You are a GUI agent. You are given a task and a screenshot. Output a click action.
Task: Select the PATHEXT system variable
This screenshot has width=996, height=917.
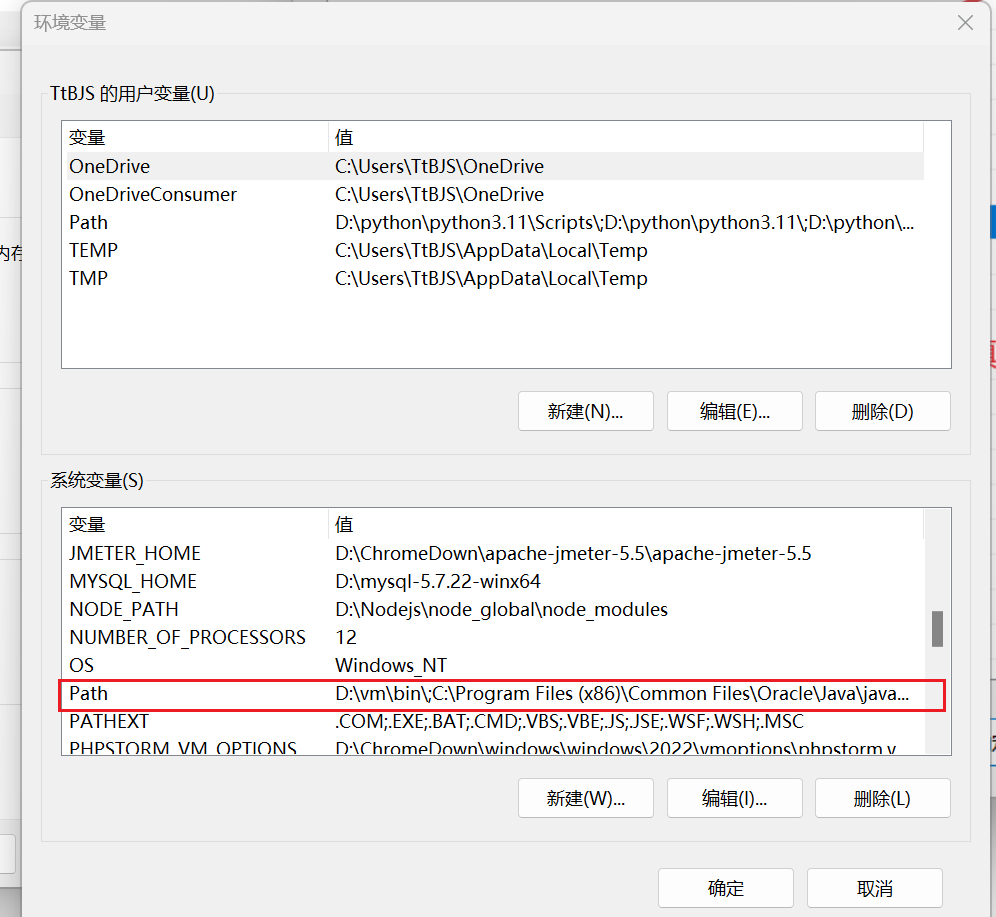tap(494, 721)
